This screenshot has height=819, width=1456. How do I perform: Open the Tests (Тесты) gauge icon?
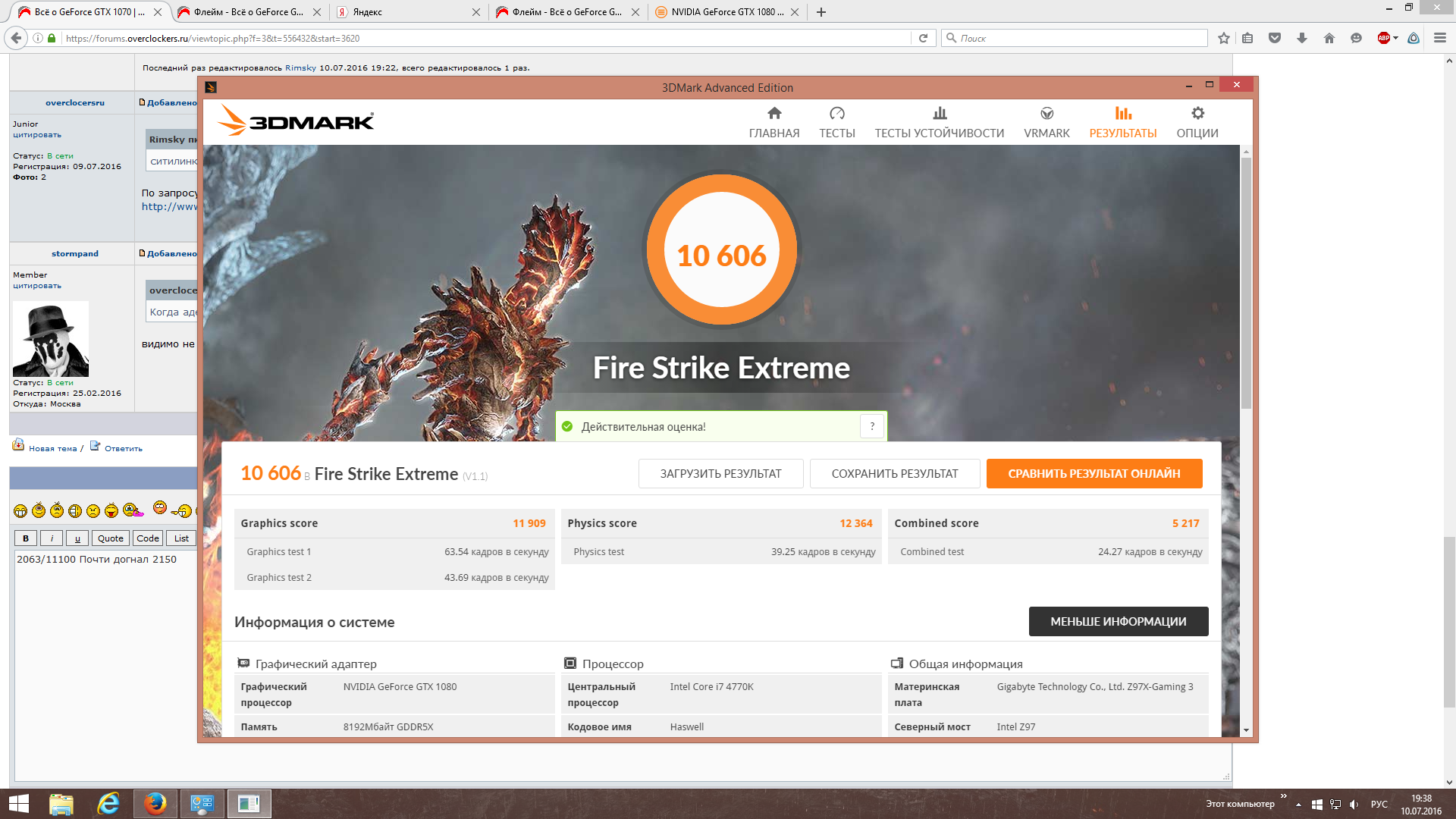[836, 114]
